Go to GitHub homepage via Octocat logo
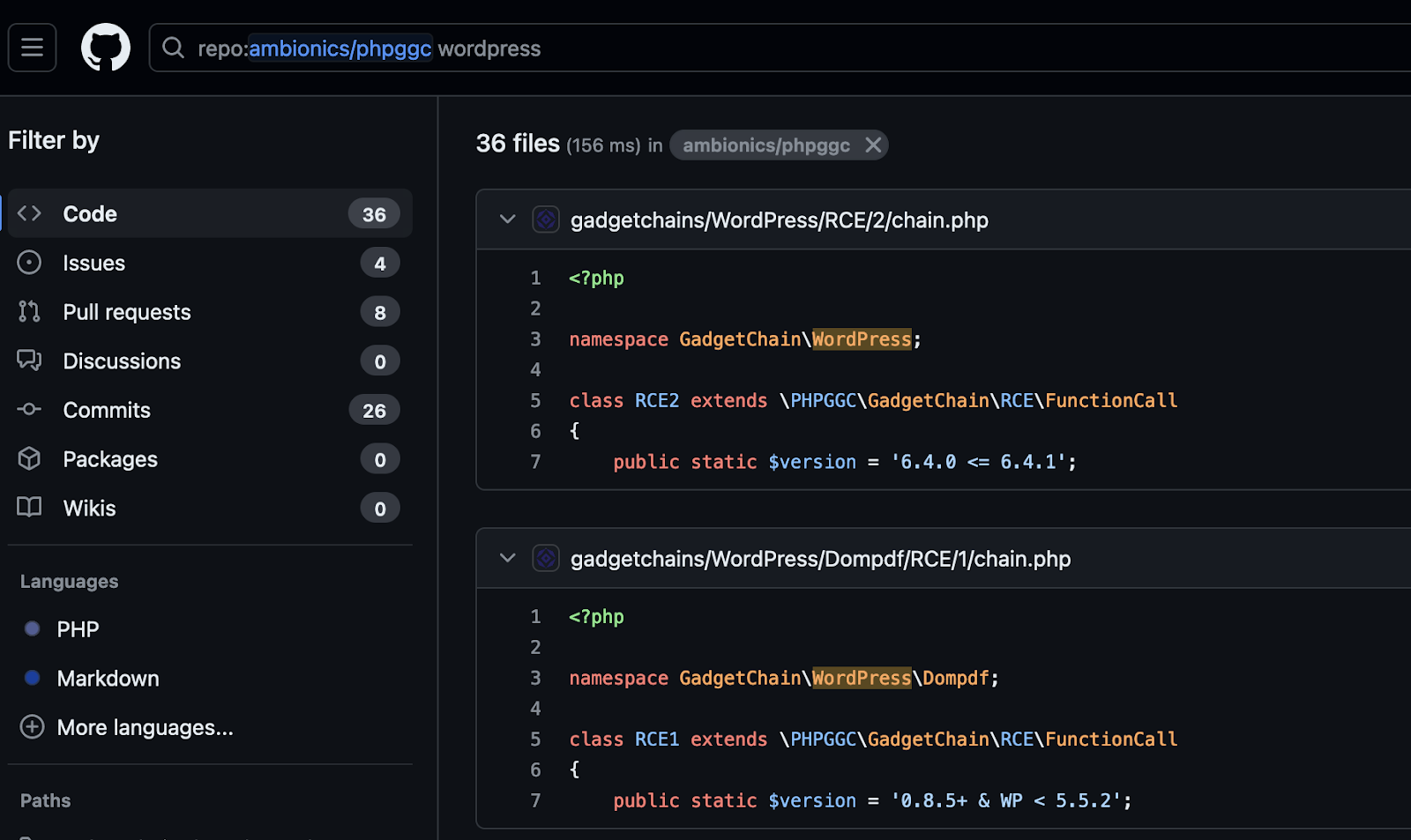Image resolution: width=1411 pixels, height=840 pixels. pos(106,48)
